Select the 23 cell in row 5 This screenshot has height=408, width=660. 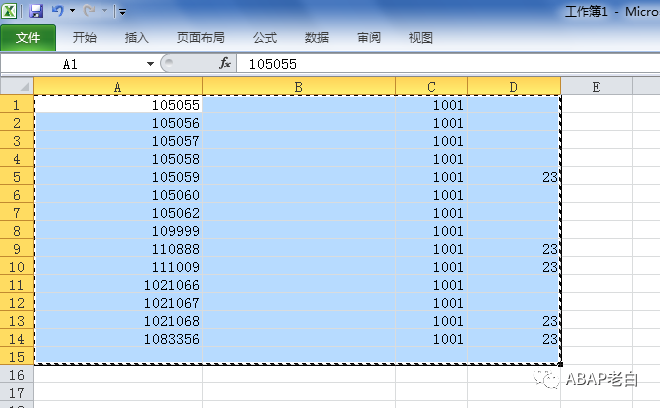[514, 176]
